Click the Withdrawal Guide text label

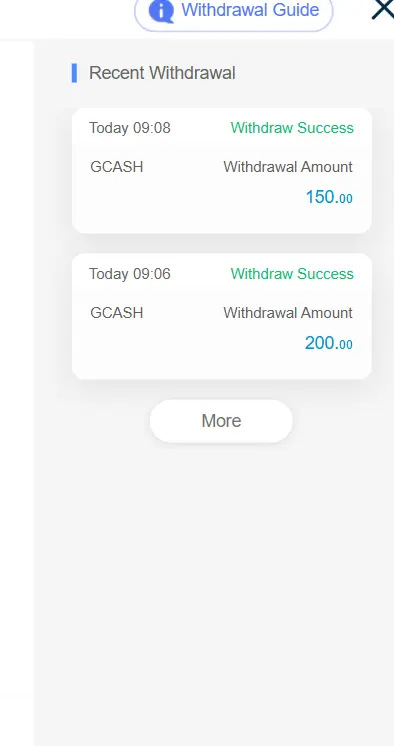pos(250,10)
